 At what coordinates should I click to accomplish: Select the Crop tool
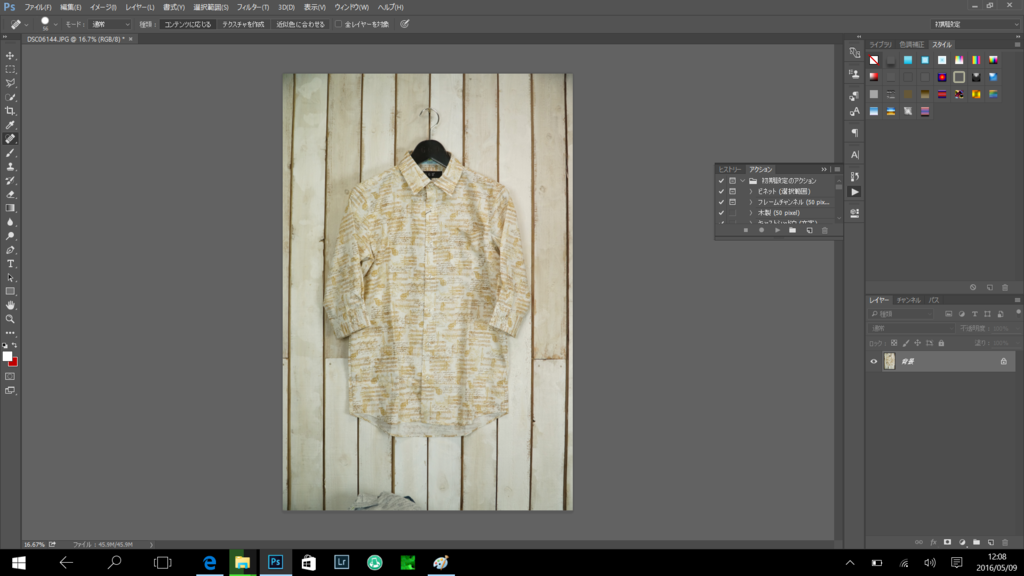coord(10,111)
